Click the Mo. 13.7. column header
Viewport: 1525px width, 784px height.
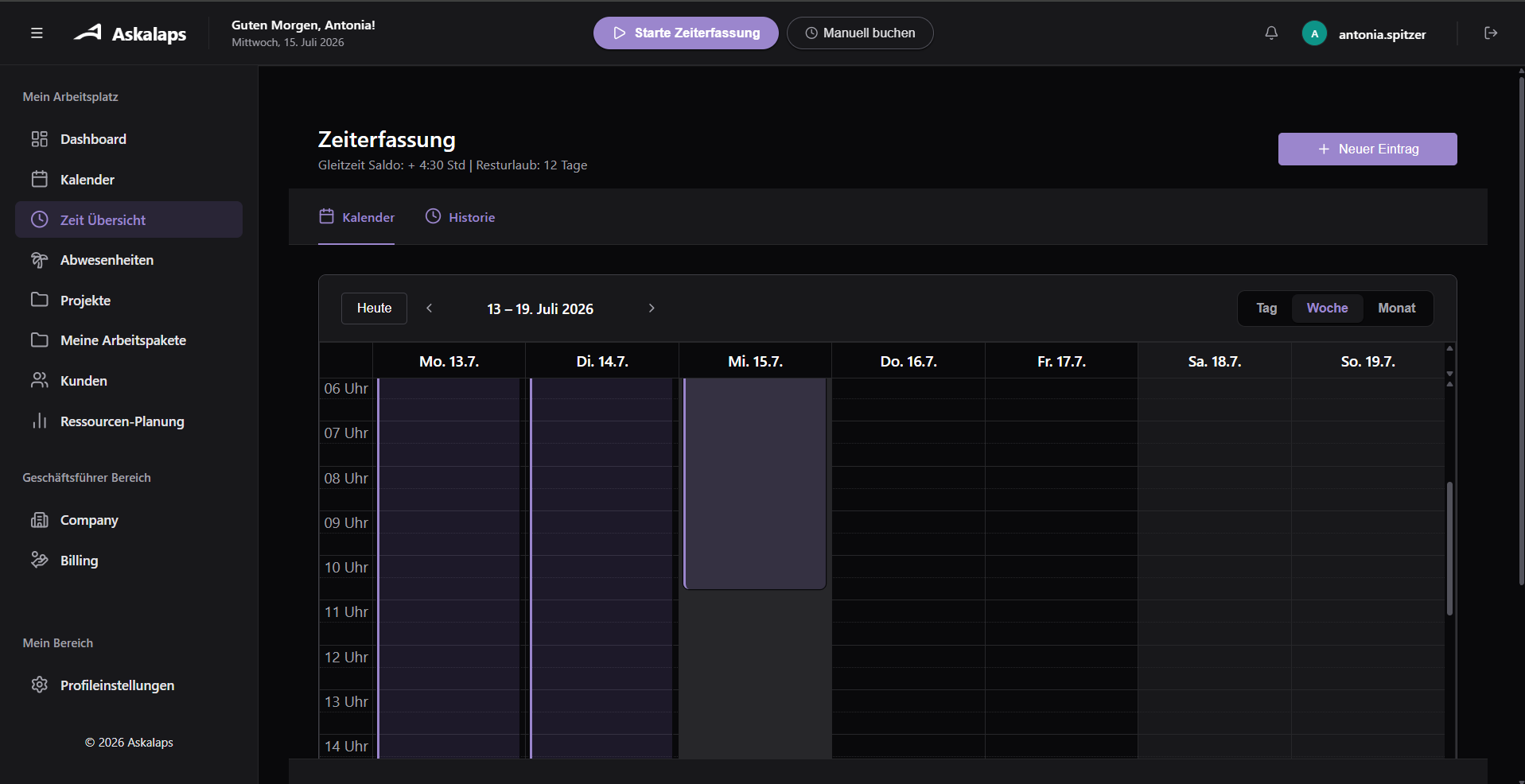tap(449, 362)
